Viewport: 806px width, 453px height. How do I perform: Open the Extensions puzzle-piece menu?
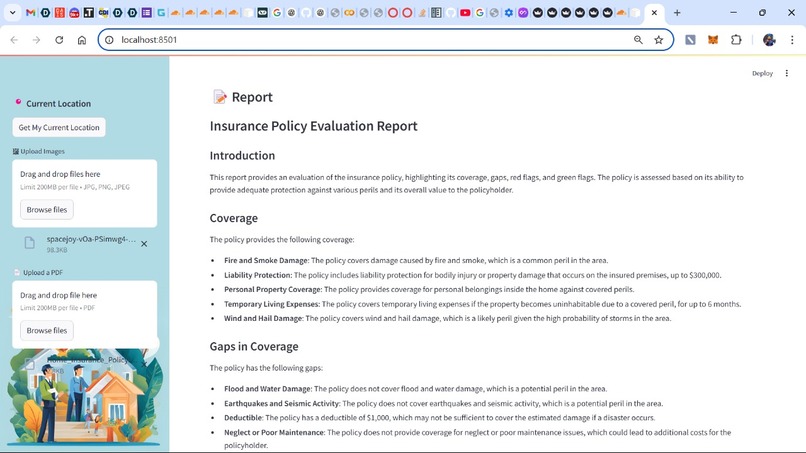pos(736,40)
